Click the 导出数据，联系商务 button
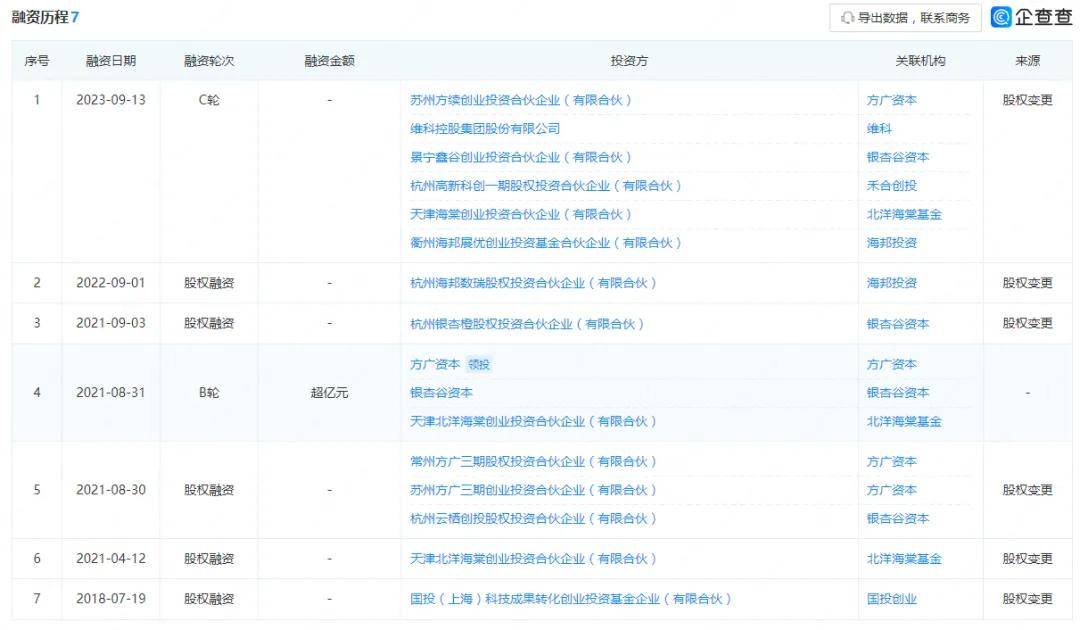The height and width of the screenshot is (630, 1080). click(x=905, y=18)
